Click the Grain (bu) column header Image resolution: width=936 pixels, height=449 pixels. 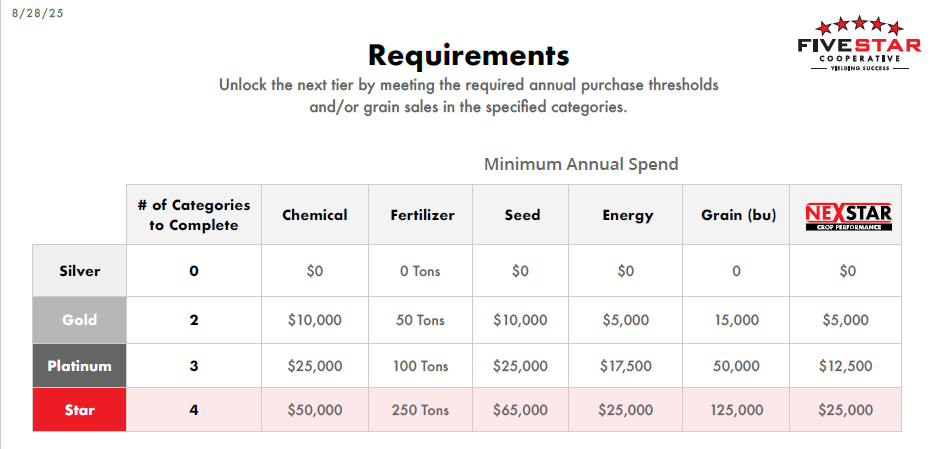tap(738, 214)
